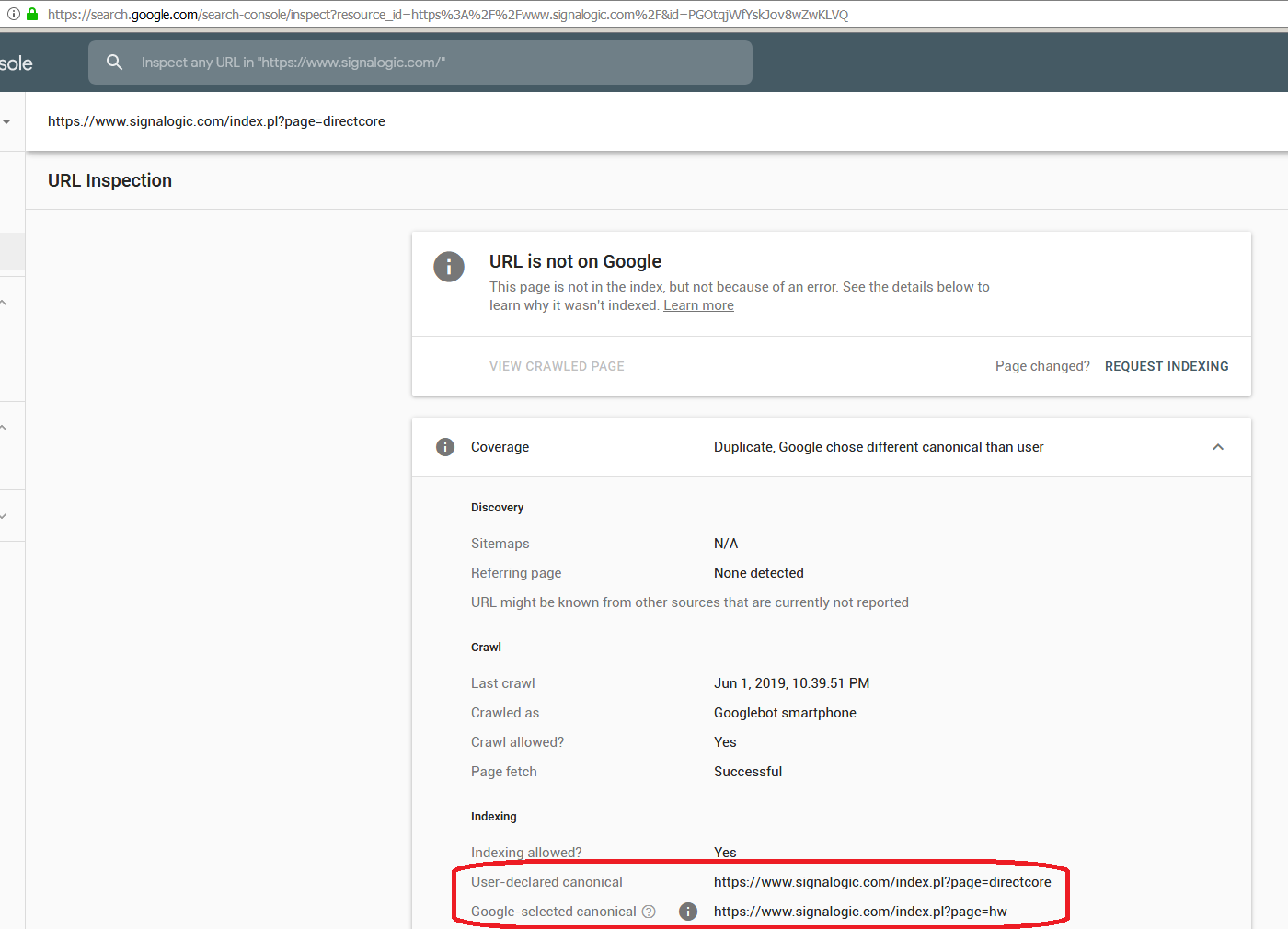The height and width of the screenshot is (929, 1288).
Task: Click the Google-selected canonical URL ending page=hw
Action: tap(860, 912)
